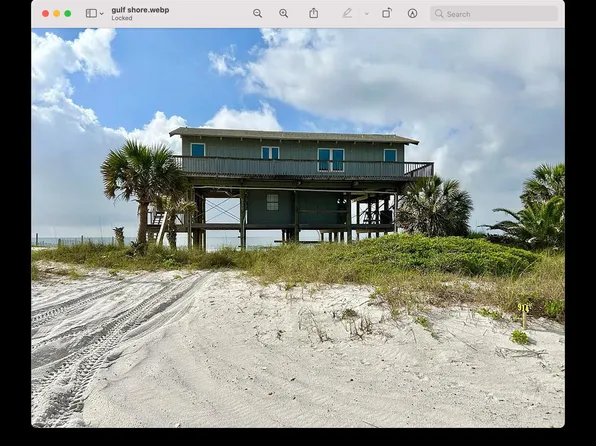Image resolution: width=596 pixels, height=446 pixels.
Task: Expand the highlight color options chevron
Action: 366,14
